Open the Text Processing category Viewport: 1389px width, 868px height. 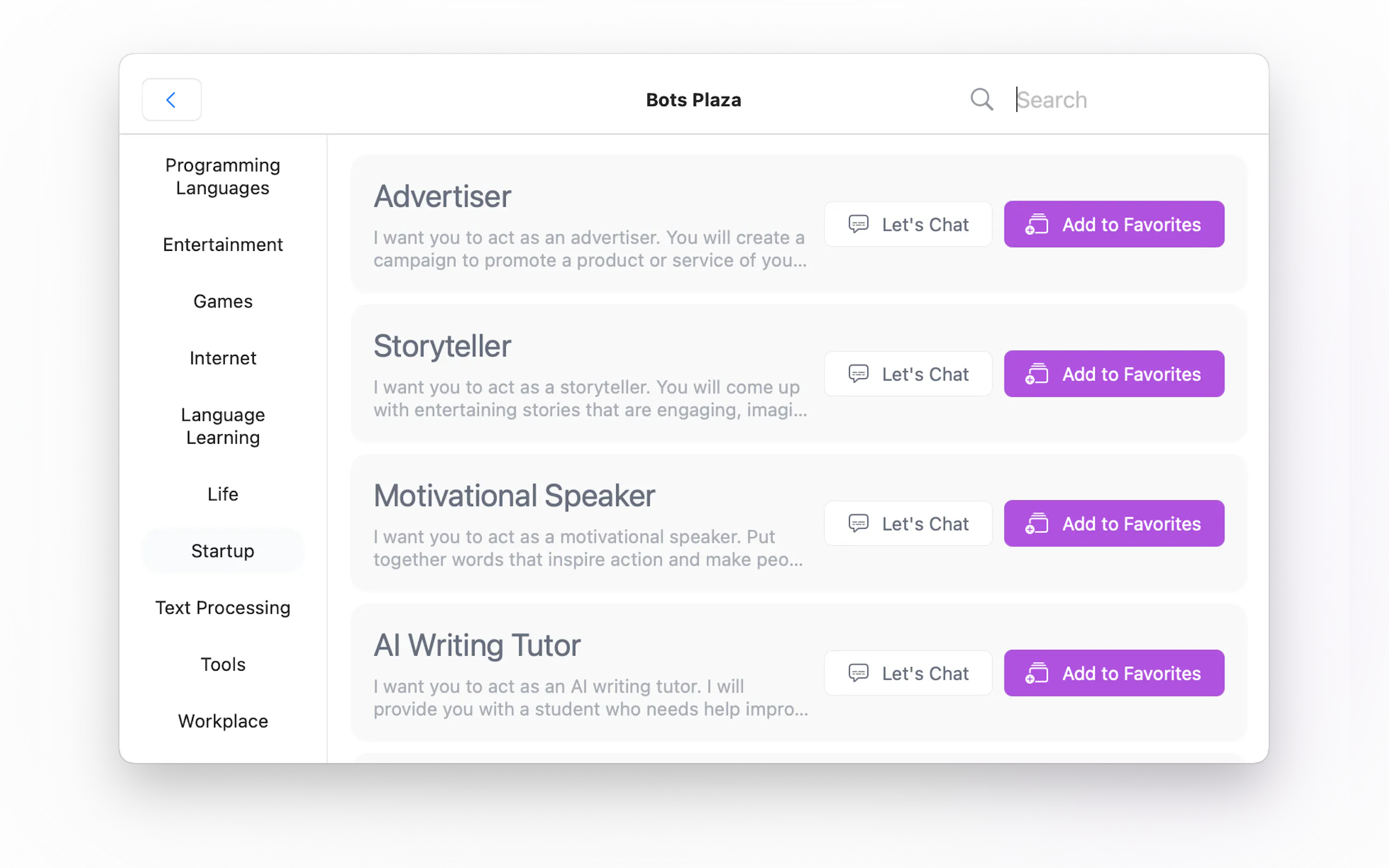point(223,607)
